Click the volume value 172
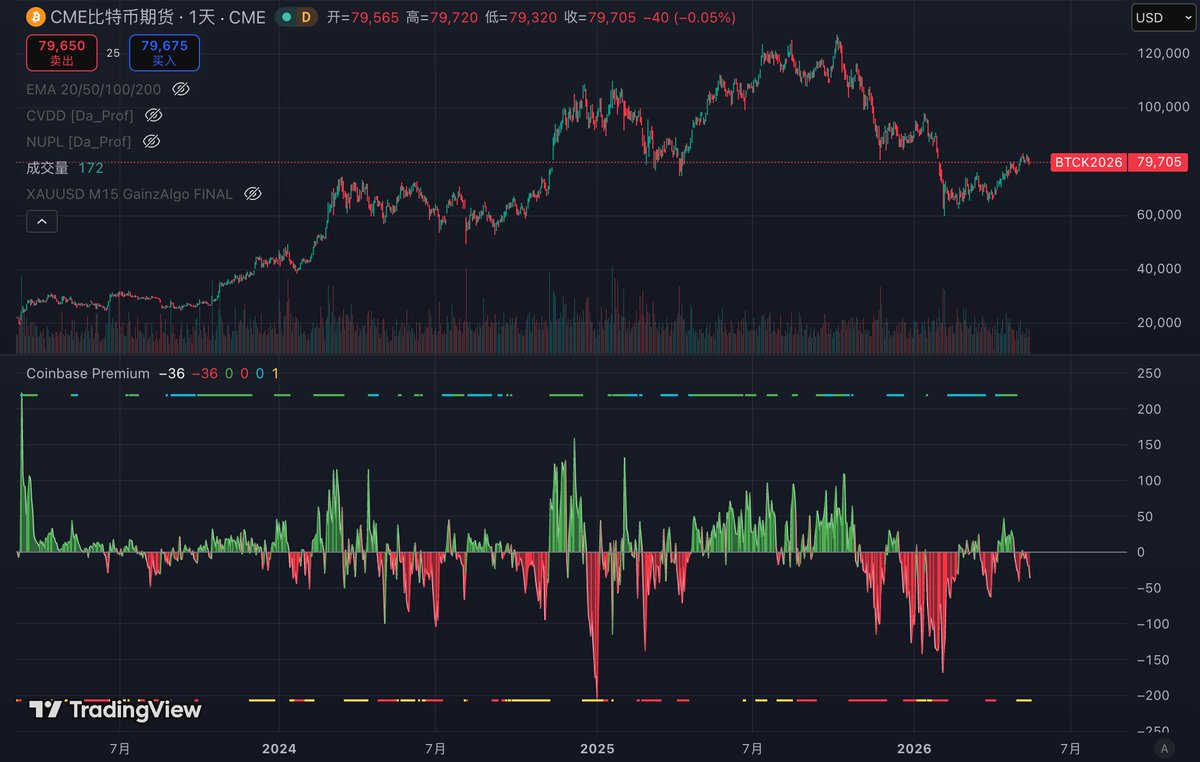Image resolution: width=1200 pixels, height=762 pixels. click(91, 168)
